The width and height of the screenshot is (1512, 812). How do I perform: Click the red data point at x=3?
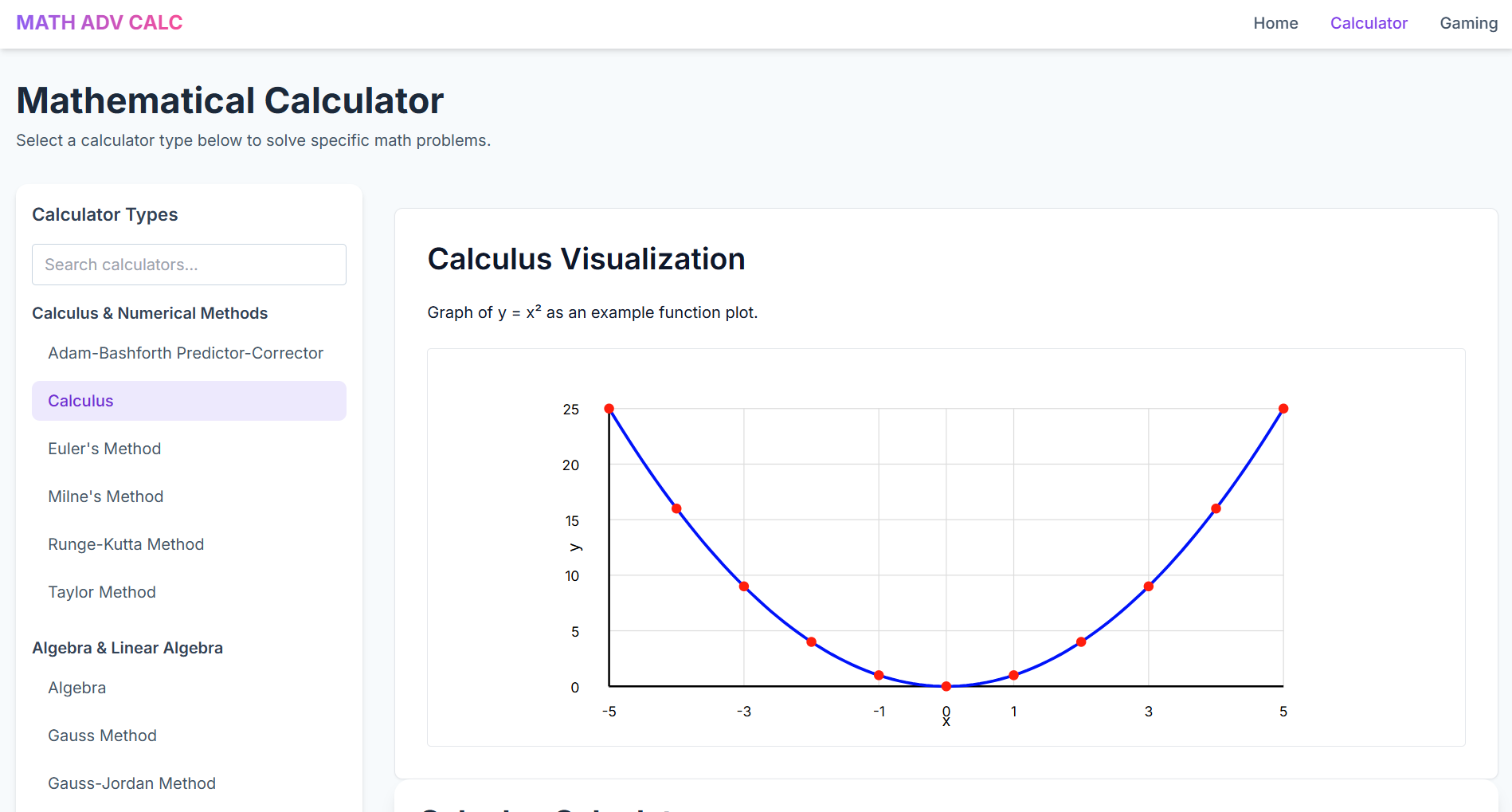click(x=1149, y=586)
